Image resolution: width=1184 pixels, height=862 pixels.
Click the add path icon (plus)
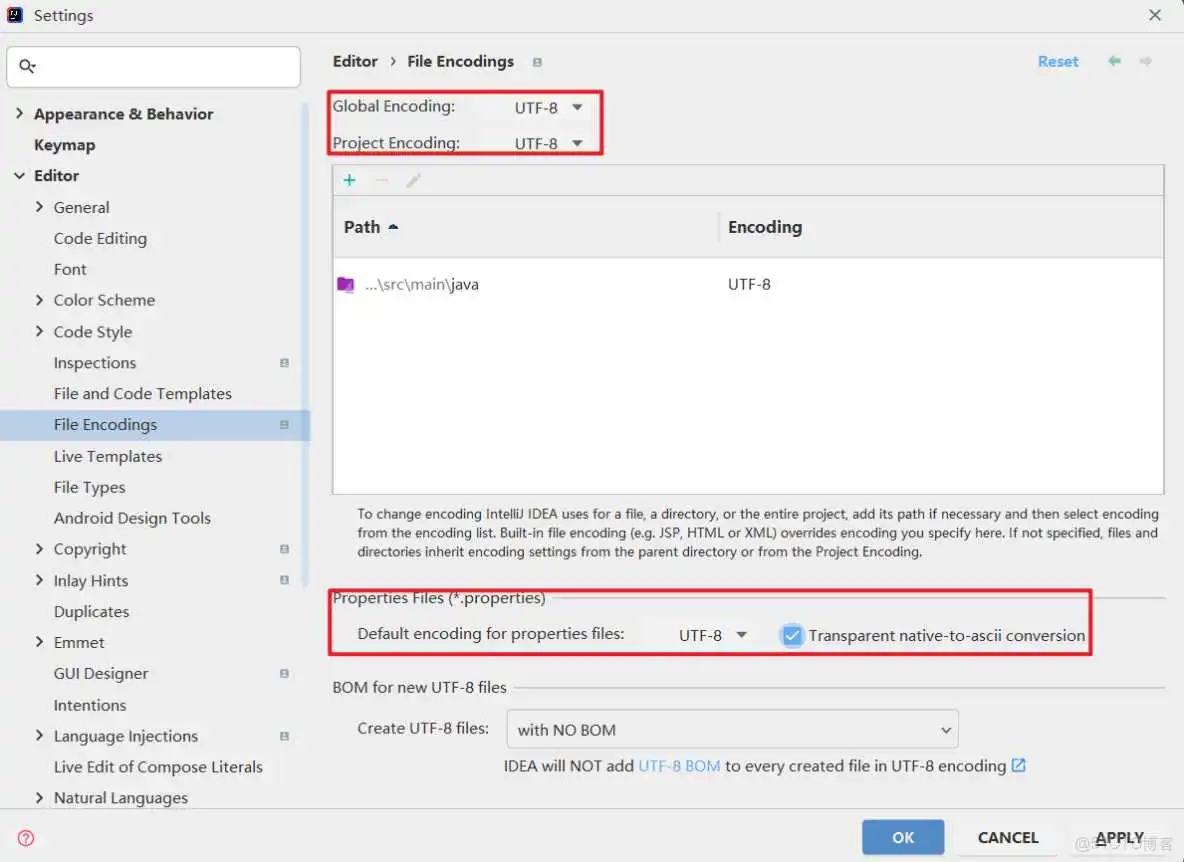(349, 180)
